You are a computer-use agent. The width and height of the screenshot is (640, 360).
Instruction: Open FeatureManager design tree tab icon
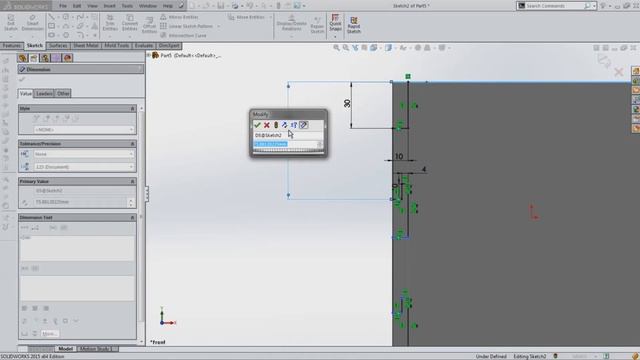22,58
